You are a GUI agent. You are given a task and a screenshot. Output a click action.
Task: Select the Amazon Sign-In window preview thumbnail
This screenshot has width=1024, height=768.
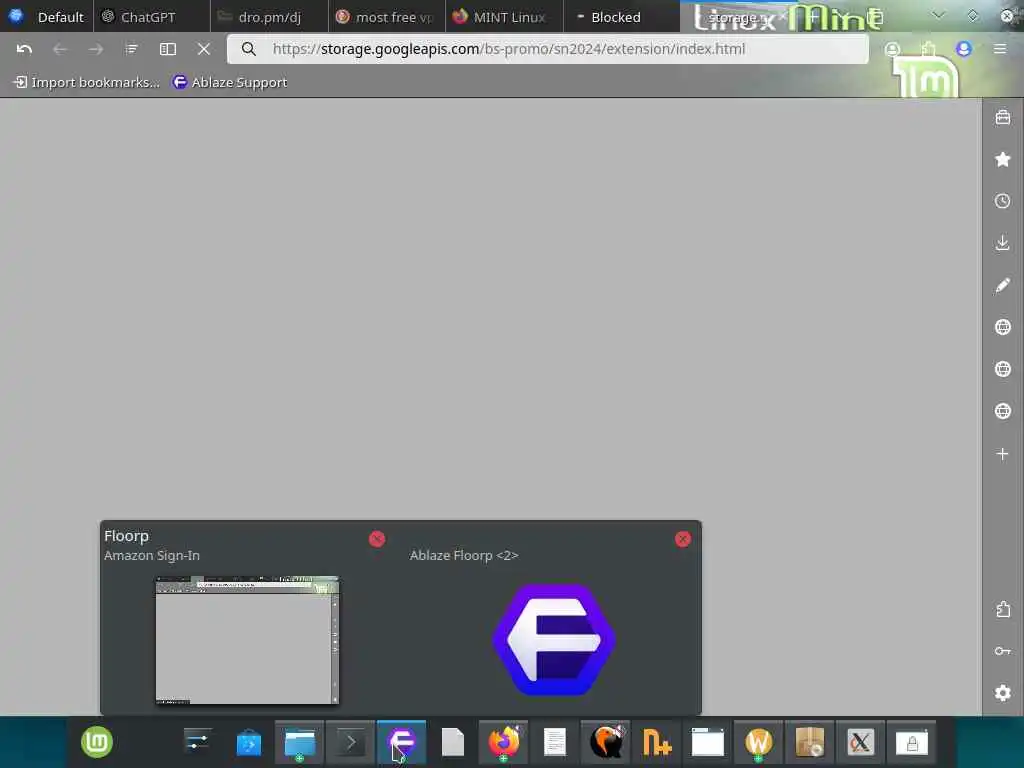(x=247, y=640)
